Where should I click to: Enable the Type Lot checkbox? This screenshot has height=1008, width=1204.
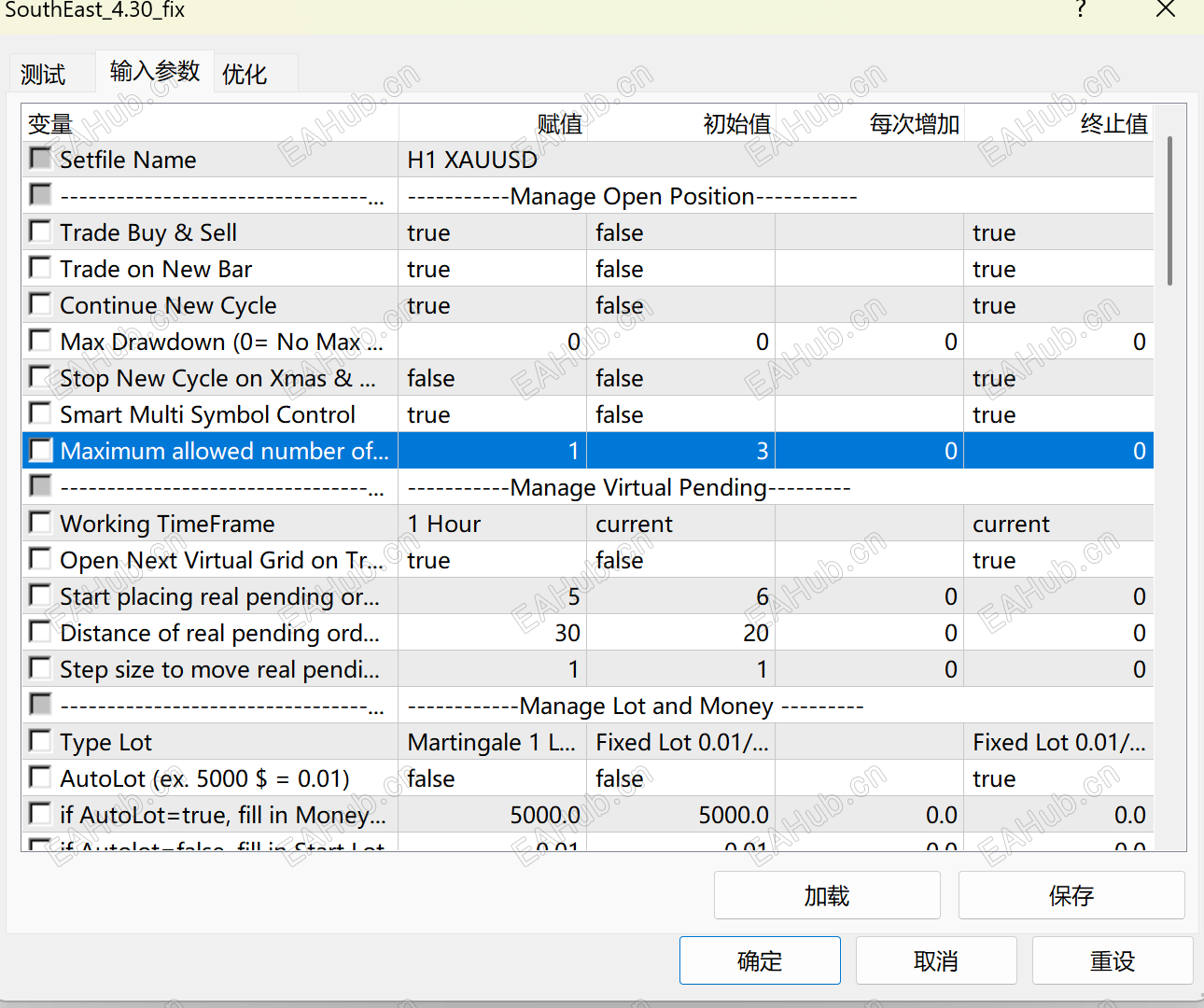pos(40,740)
